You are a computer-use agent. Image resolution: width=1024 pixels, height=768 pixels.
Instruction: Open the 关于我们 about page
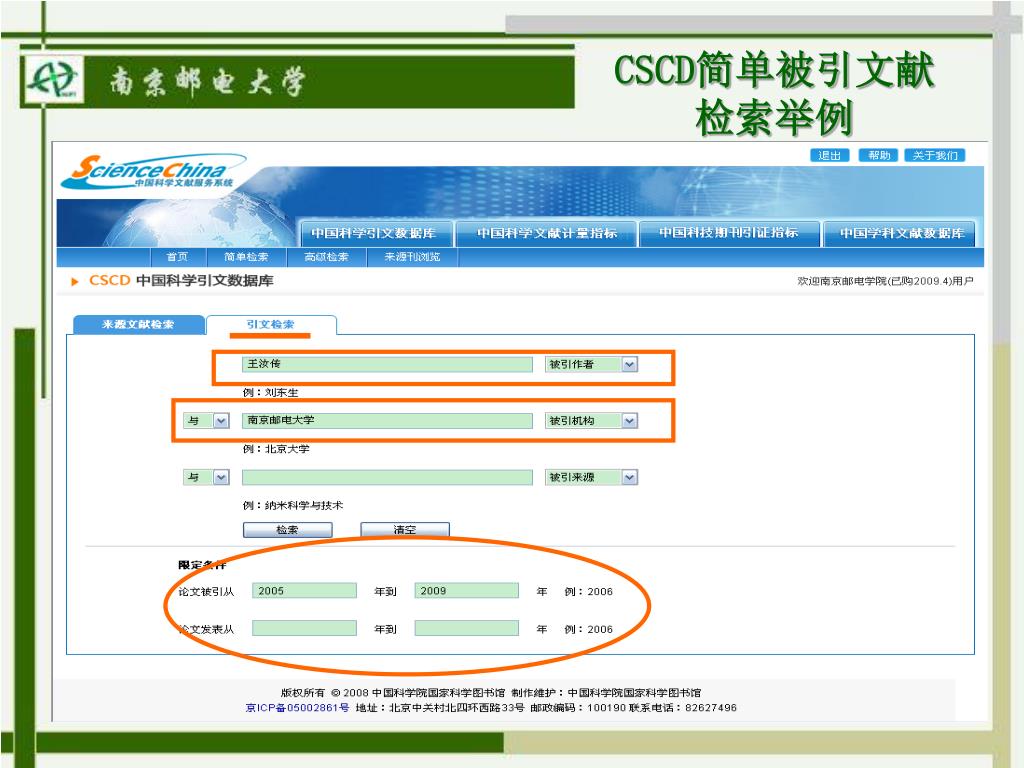click(935, 155)
